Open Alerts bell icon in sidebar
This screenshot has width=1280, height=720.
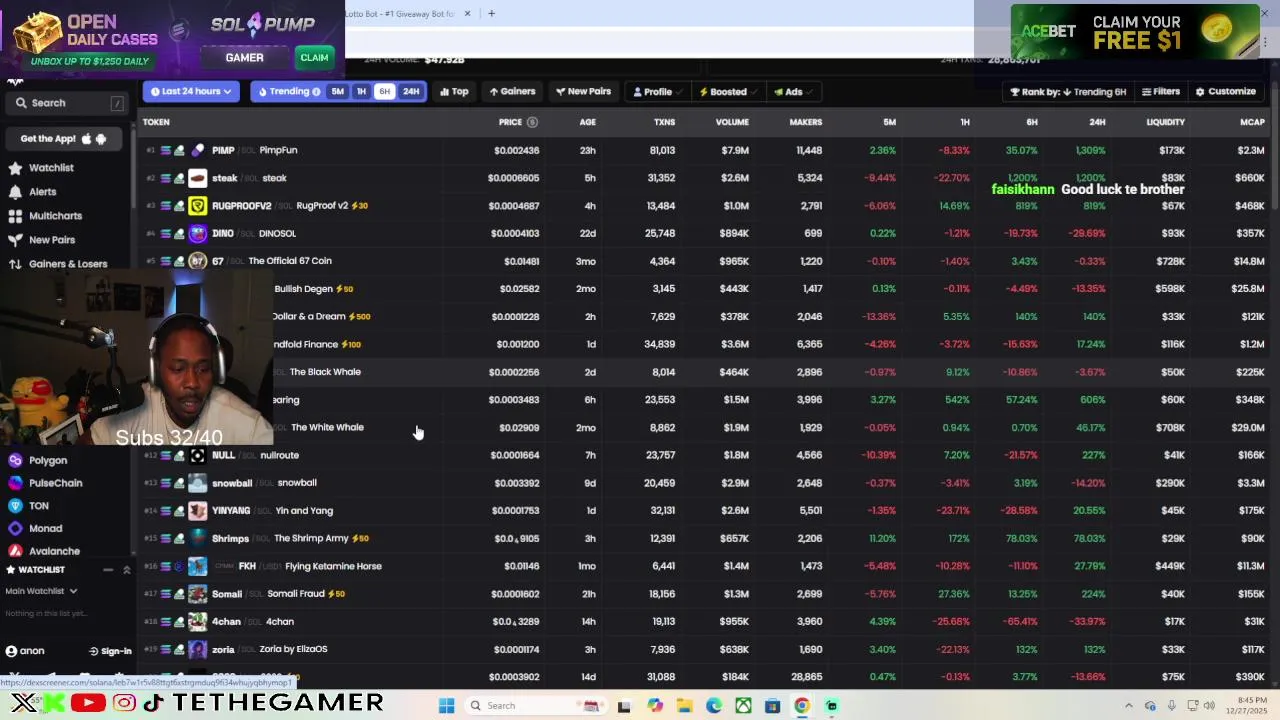coord(15,192)
